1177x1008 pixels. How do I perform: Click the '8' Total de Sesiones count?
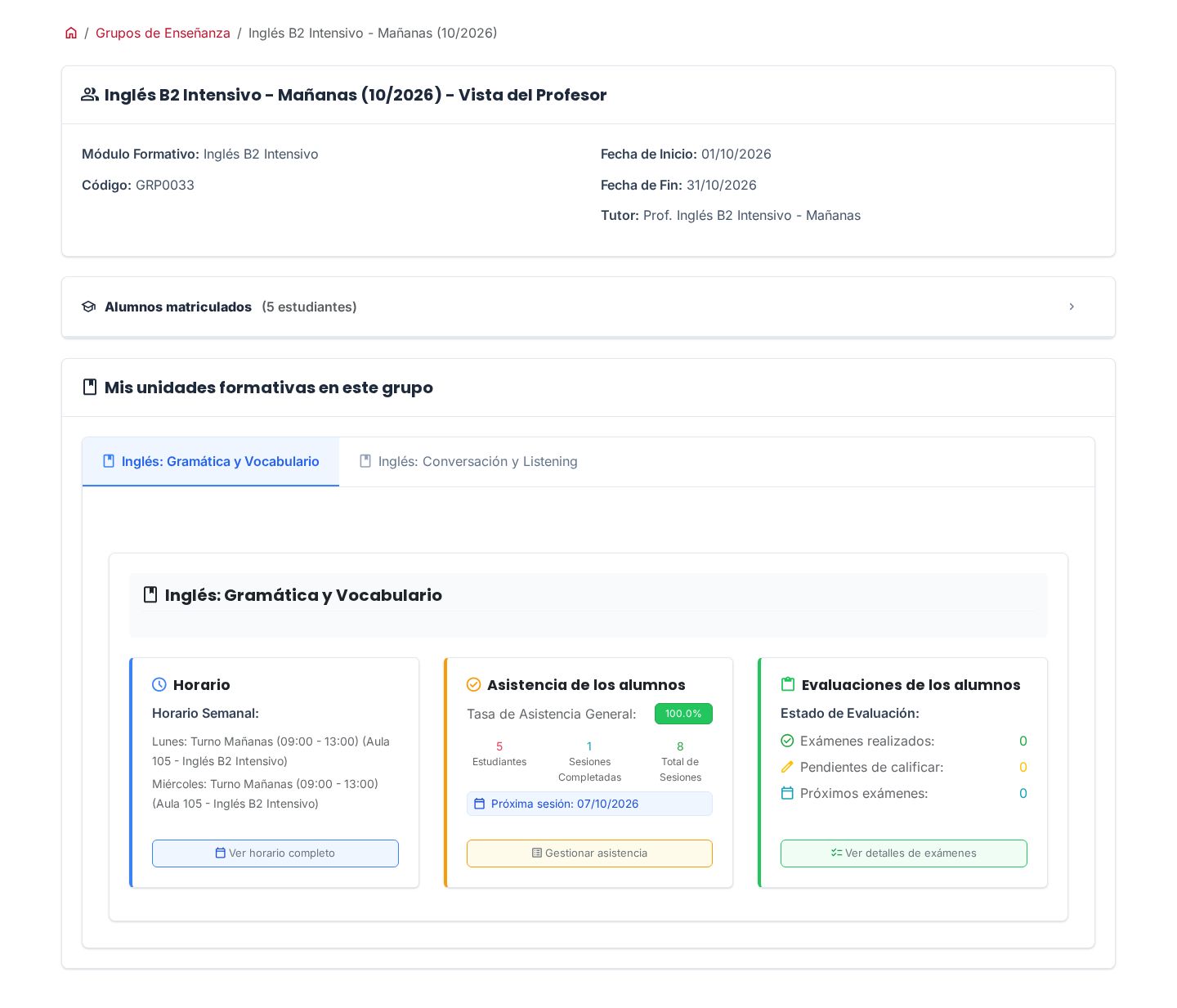[x=680, y=746]
